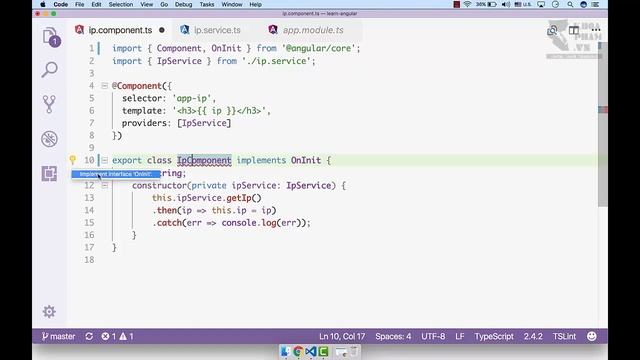Open the Search view in the activity bar

(x=49, y=70)
